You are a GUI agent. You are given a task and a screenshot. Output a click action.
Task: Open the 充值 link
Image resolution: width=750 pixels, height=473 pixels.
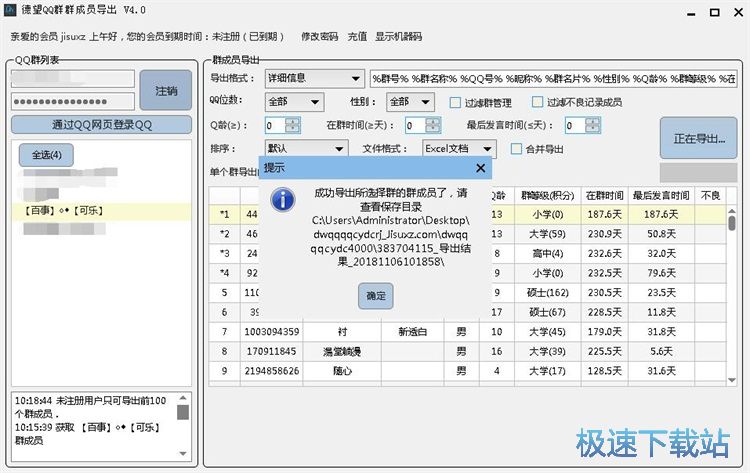357,36
